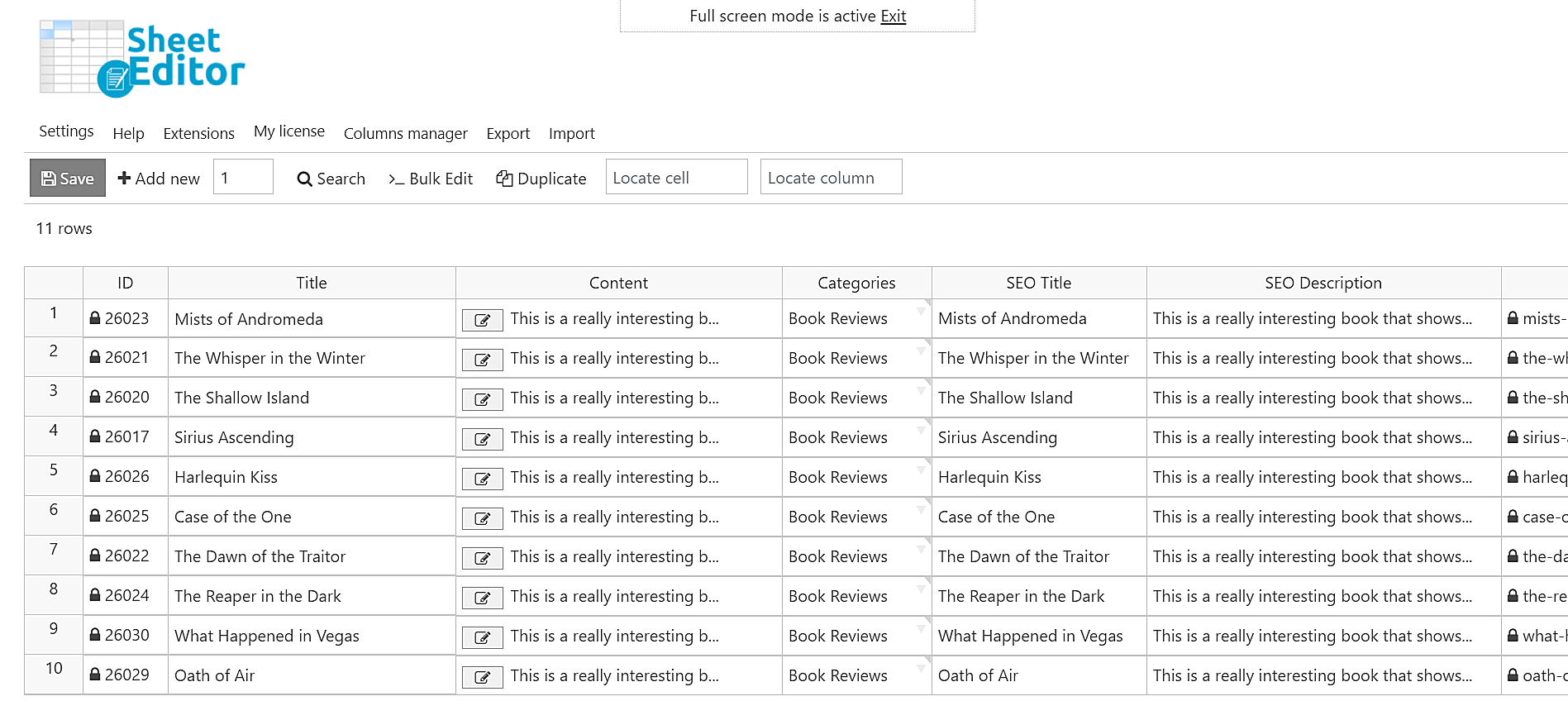Viewport: 1568px width, 720px height.
Task: Select the Categories column header
Action: (856, 283)
